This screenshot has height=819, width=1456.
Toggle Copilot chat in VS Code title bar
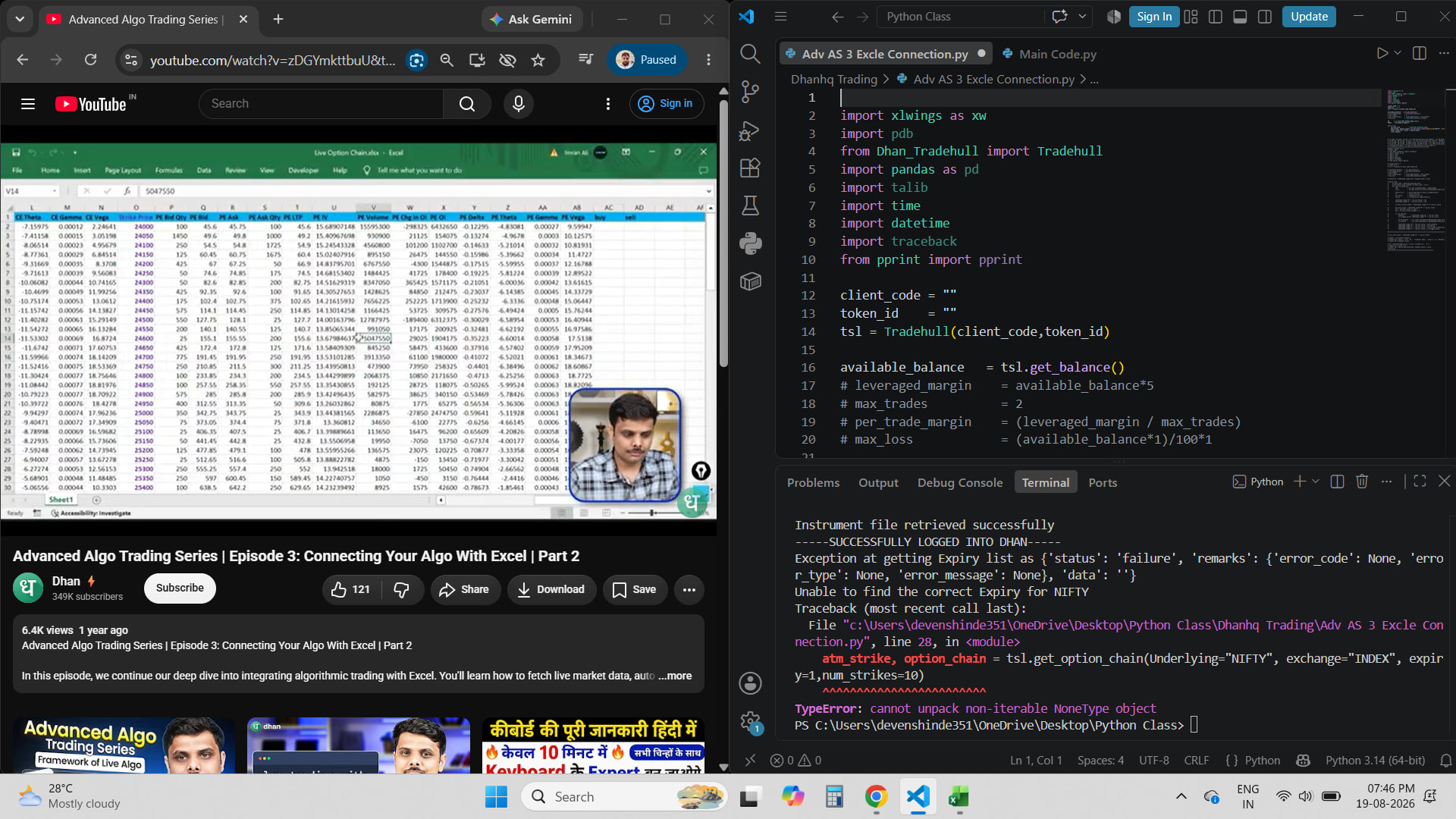point(1059,17)
